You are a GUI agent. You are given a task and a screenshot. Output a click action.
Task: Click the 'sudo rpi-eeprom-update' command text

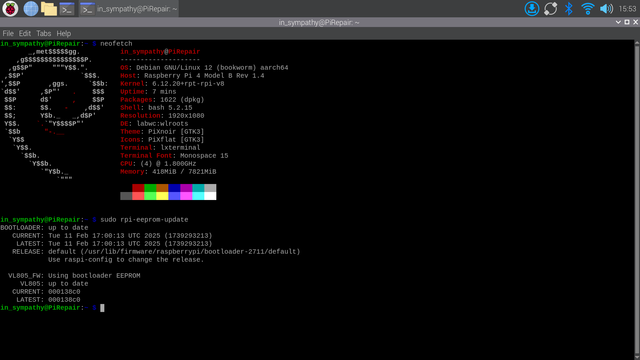click(x=144, y=220)
